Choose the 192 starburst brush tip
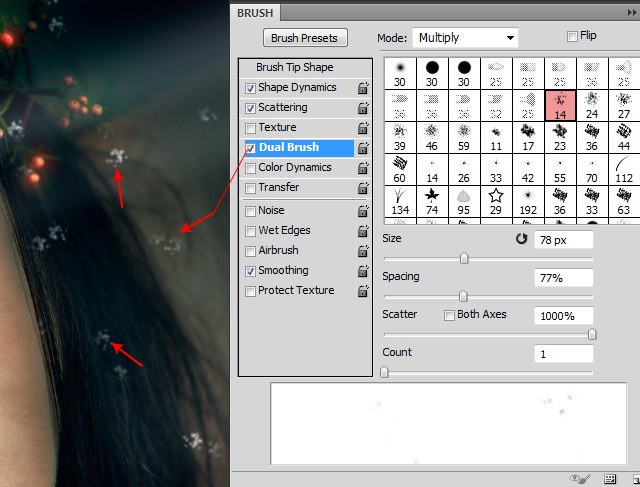Screen dimensions: 640x487 point(528,202)
